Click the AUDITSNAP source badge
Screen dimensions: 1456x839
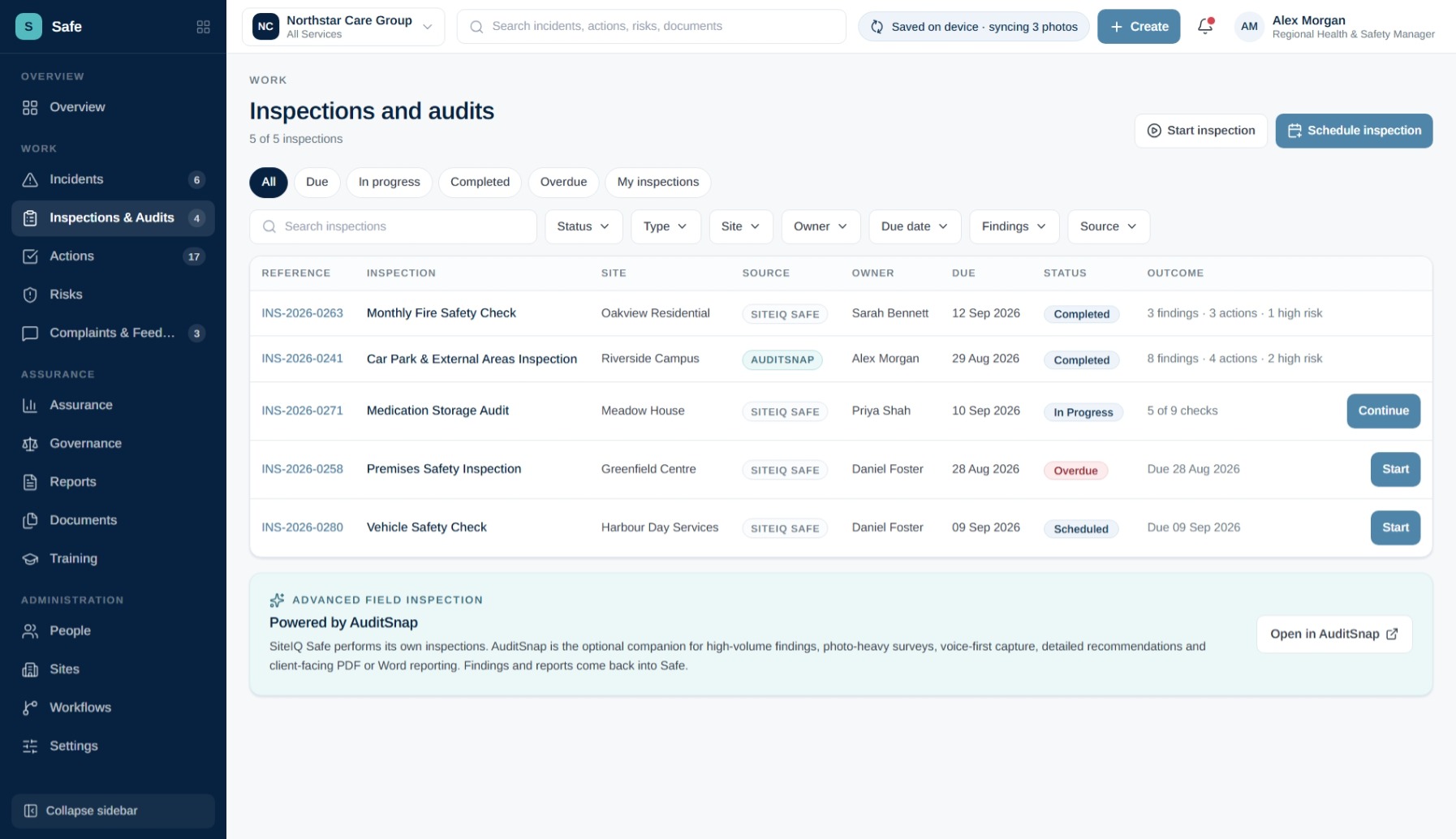782,359
